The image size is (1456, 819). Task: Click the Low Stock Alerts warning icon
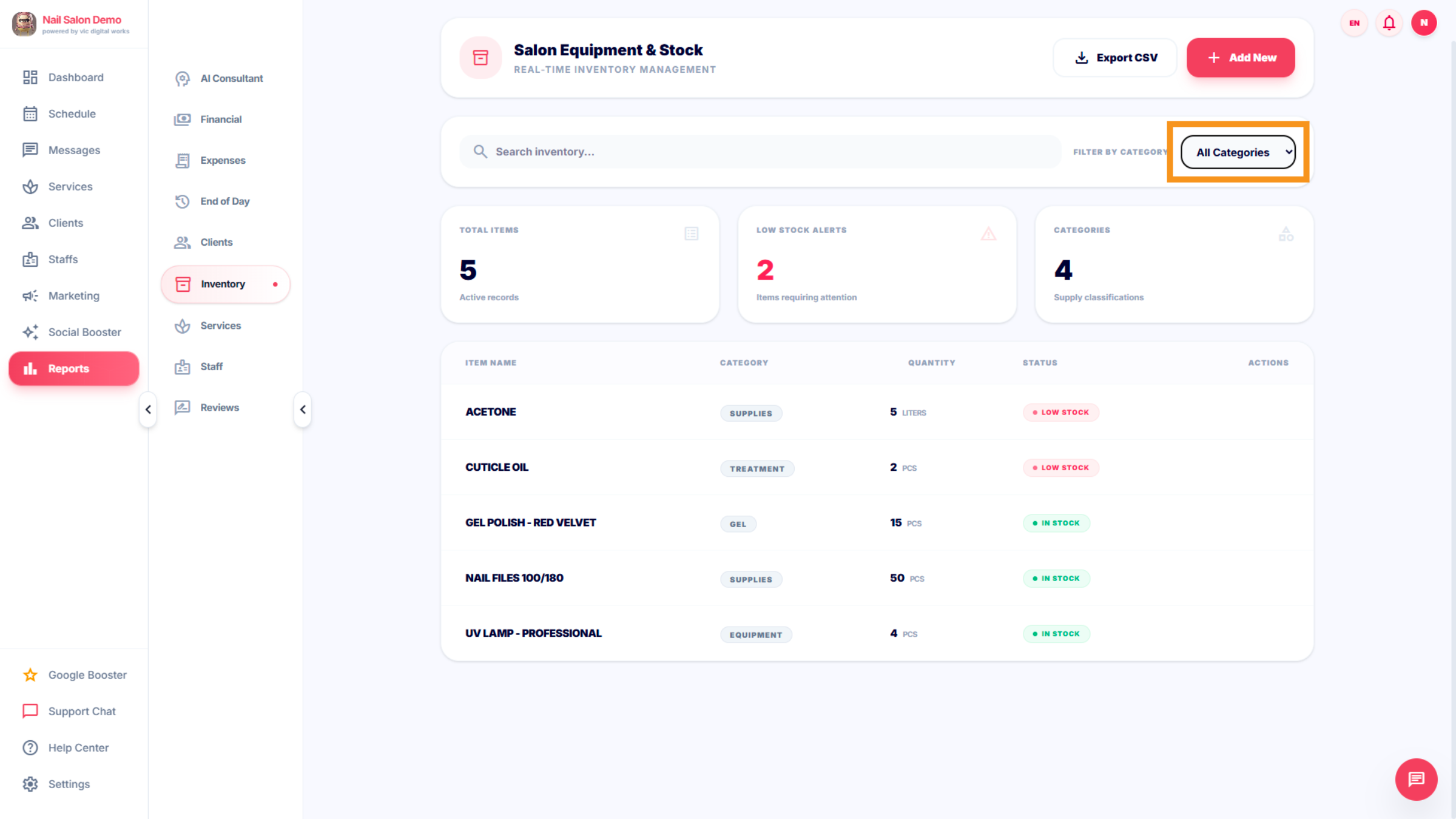988,234
